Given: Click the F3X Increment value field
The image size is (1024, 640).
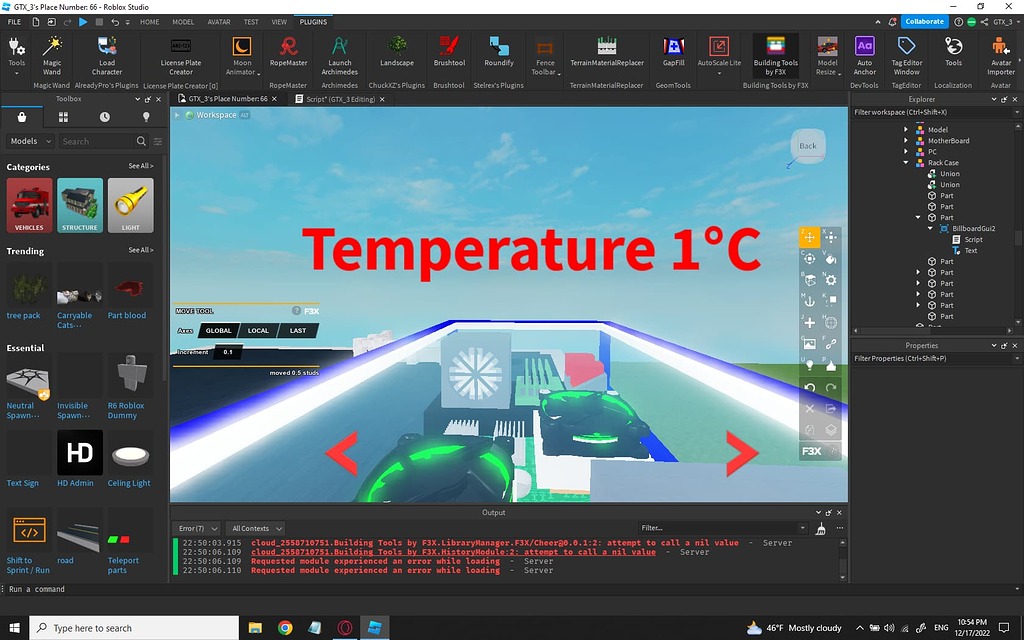Looking at the screenshot, I should tap(227, 352).
